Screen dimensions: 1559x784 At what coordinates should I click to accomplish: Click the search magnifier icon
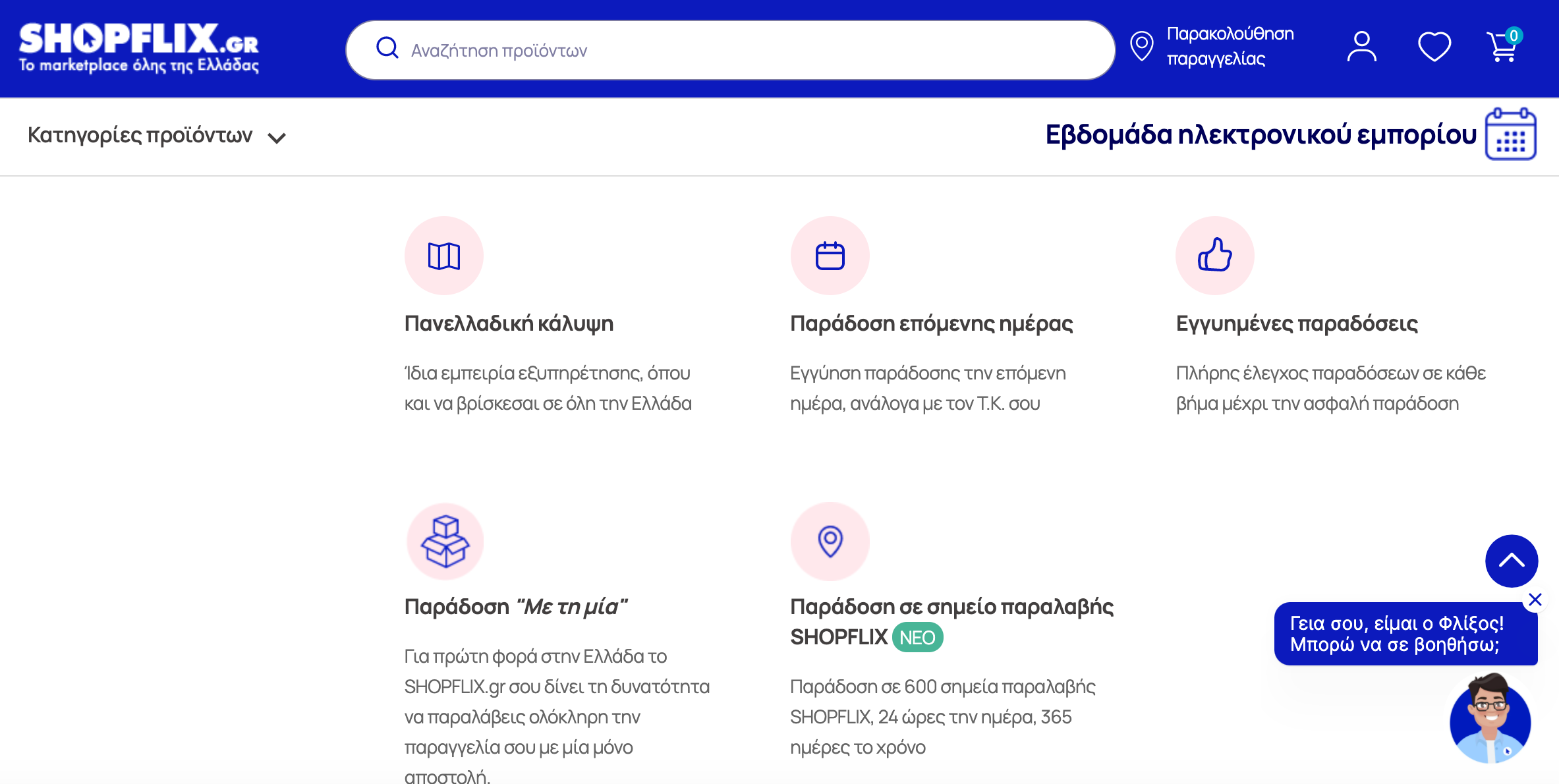point(387,47)
